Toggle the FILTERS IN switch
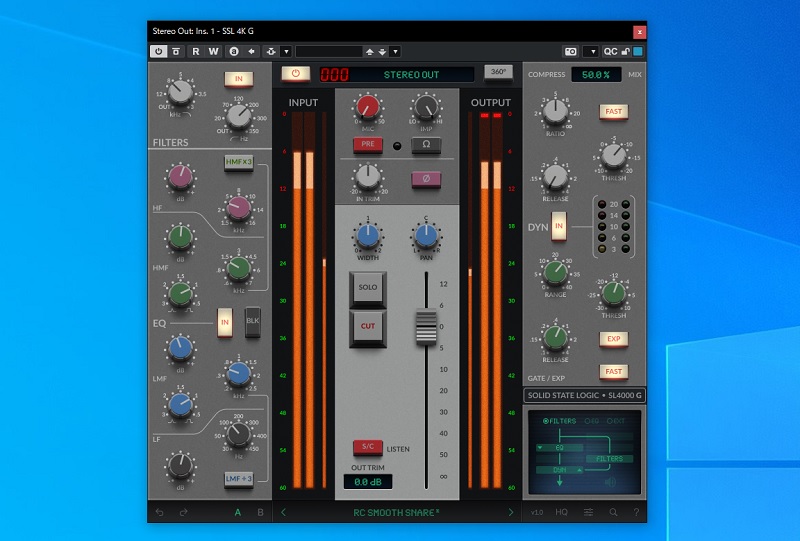The image size is (800, 541). click(x=239, y=79)
